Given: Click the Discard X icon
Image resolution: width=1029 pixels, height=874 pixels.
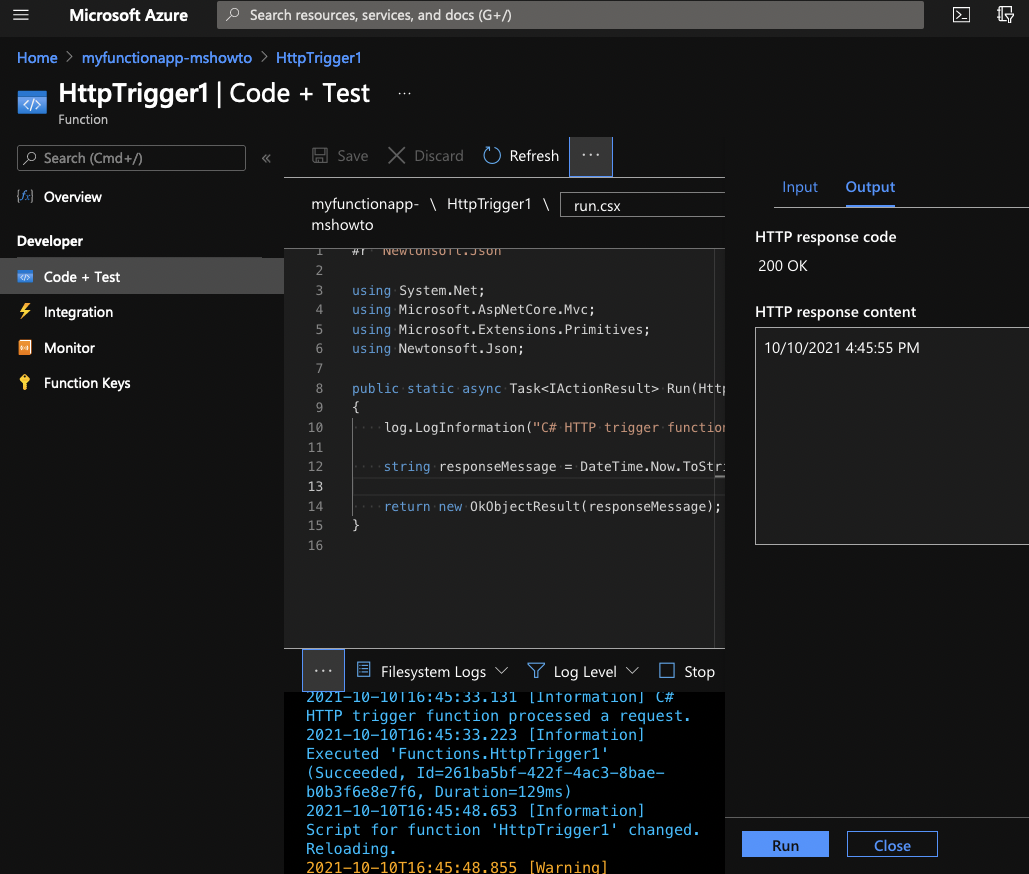Looking at the screenshot, I should 396,156.
